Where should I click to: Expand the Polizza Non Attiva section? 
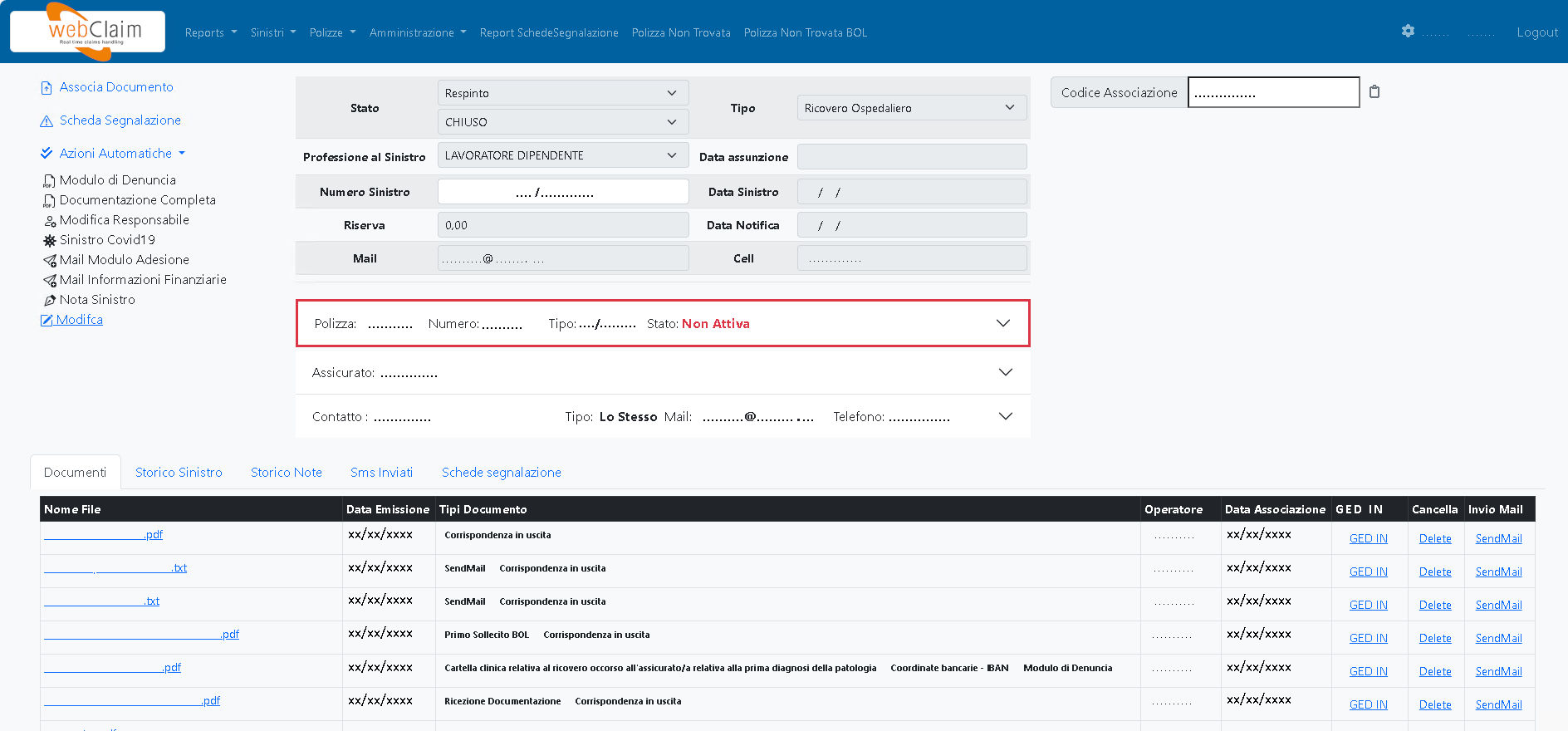(1002, 323)
